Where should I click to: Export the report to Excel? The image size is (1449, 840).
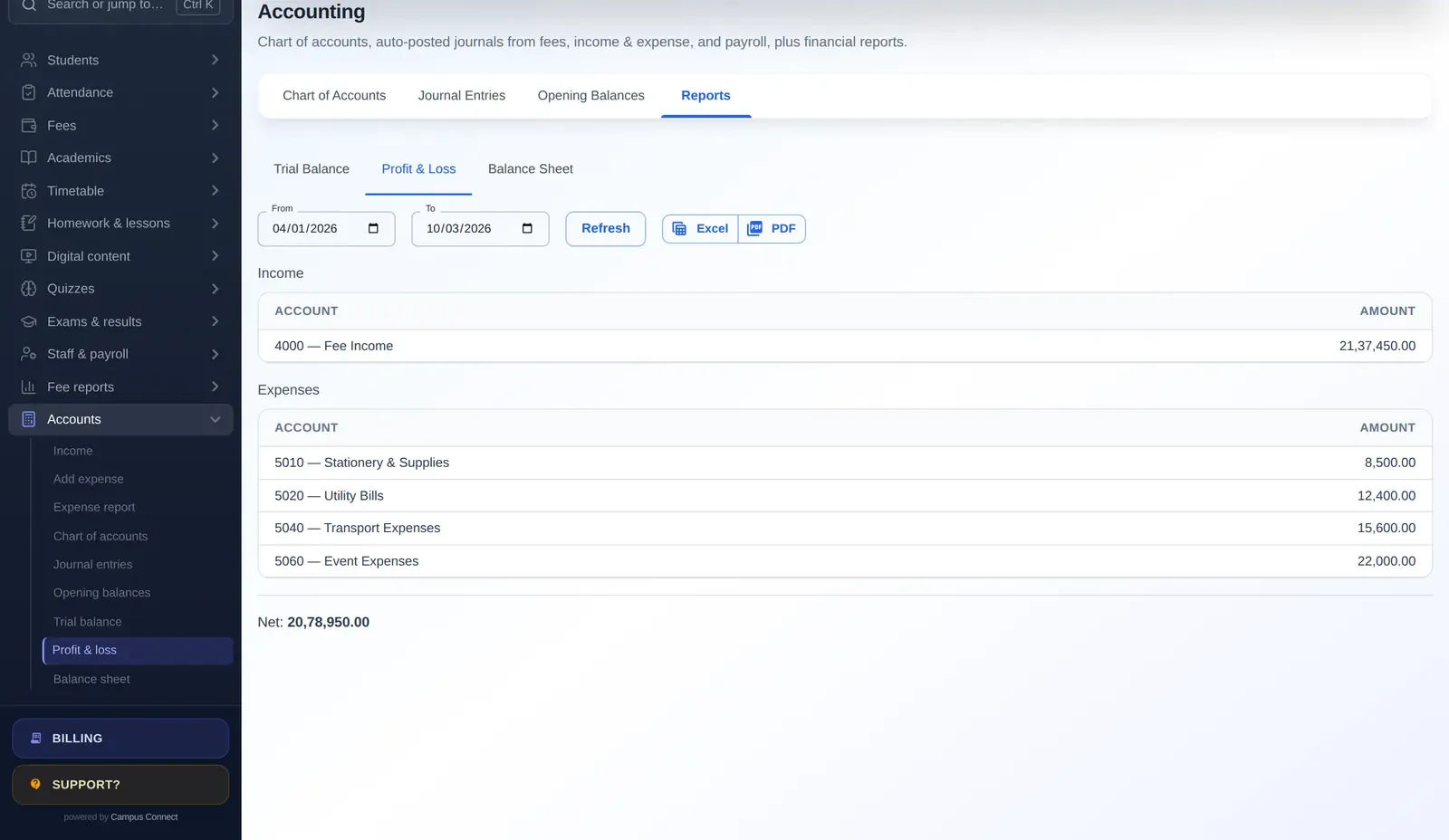click(700, 229)
